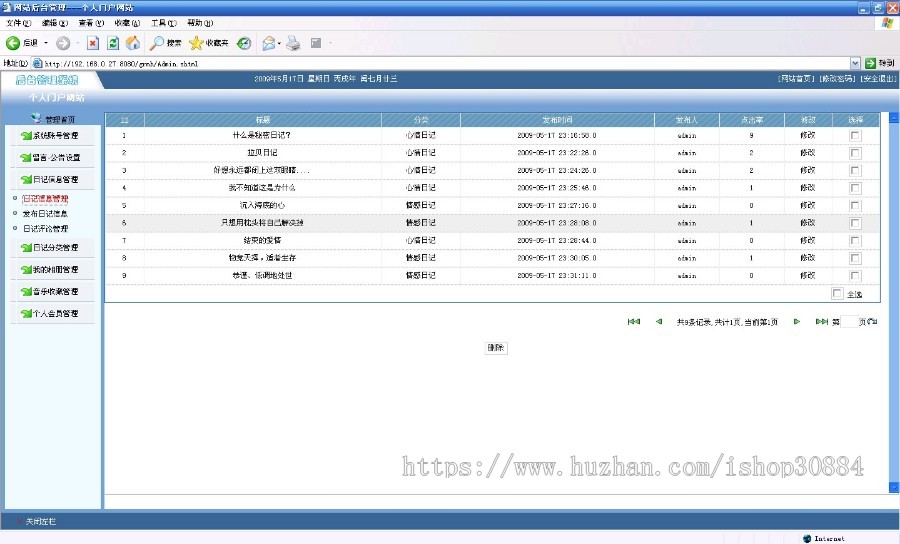Image resolution: width=900 pixels, height=544 pixels.
Task: Click the grey Forward arrow icon
Action: coord(63,43)
